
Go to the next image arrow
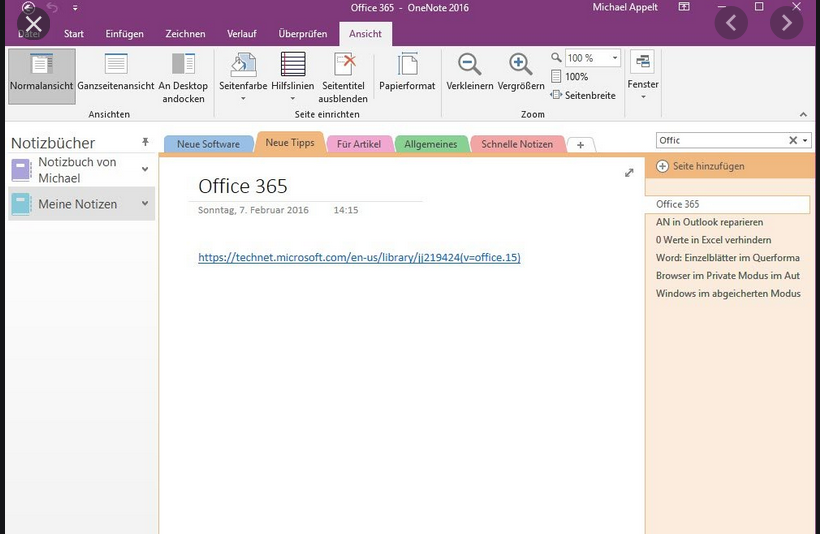click(786, 22)
